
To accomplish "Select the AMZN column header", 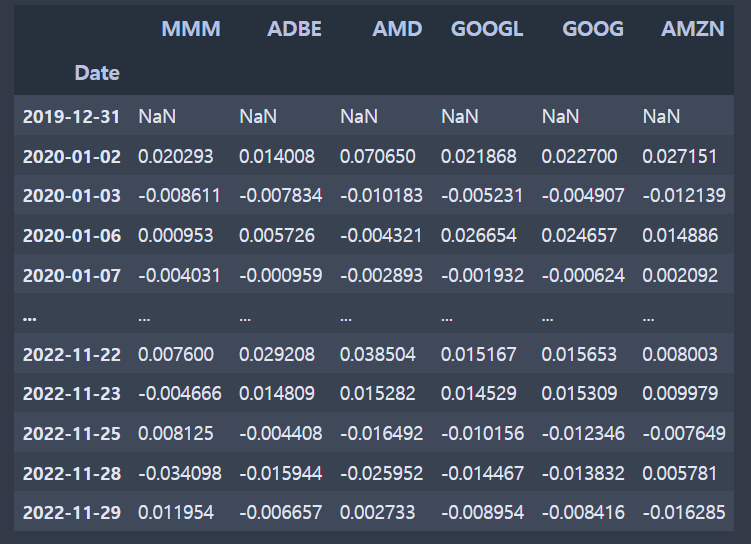I will [x=693, y=29].
